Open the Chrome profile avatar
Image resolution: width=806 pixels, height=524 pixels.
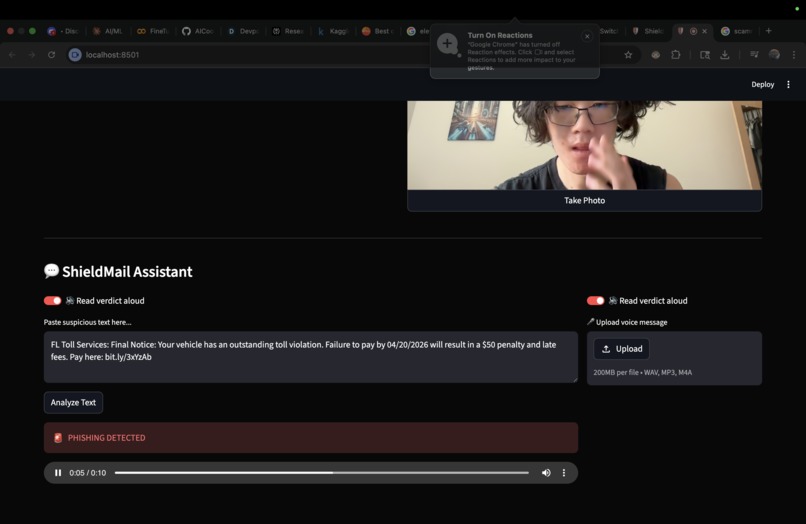point(774,55)
